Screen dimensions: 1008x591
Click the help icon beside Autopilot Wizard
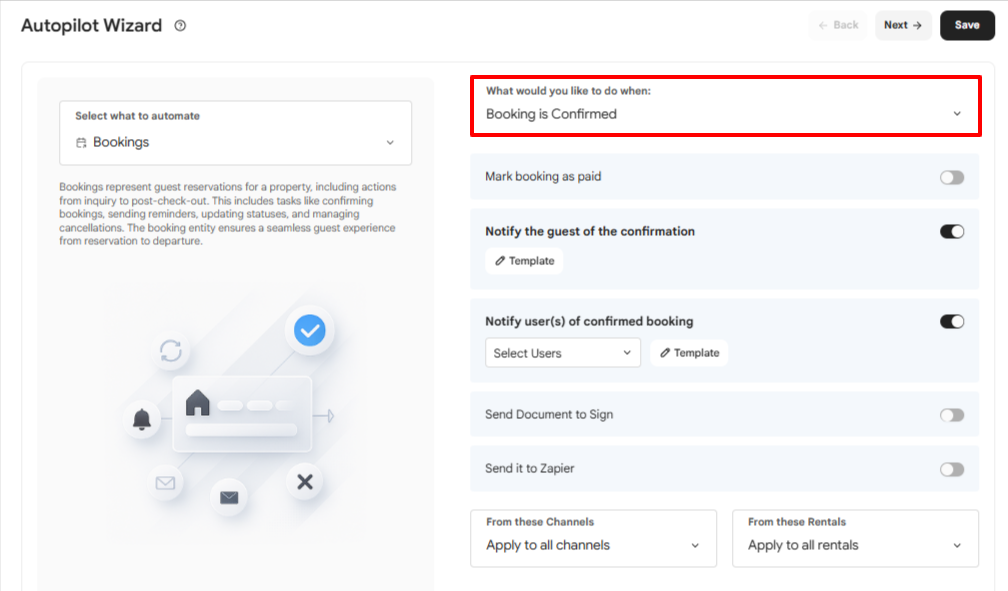coord(180,26)
